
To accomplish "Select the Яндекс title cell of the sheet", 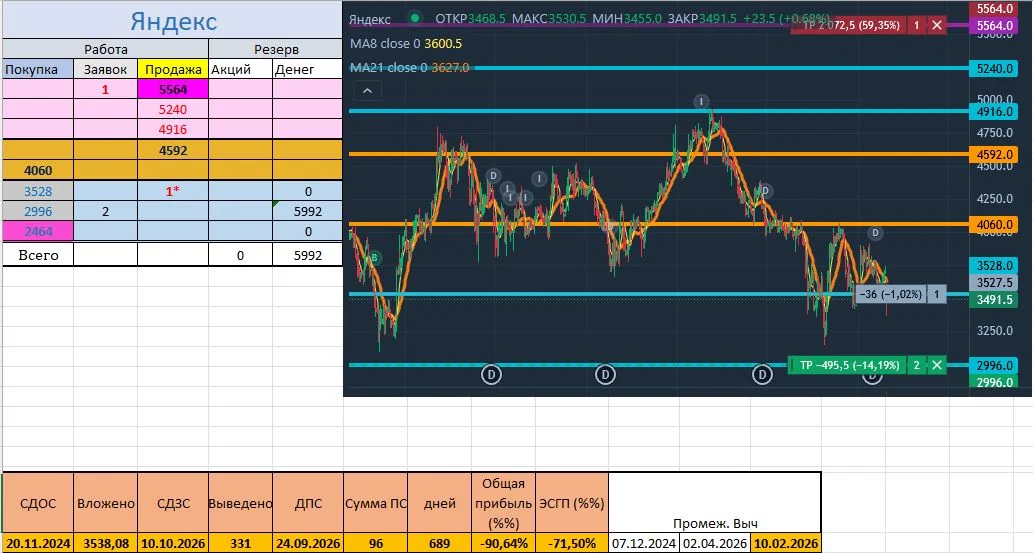I will 173,21.
